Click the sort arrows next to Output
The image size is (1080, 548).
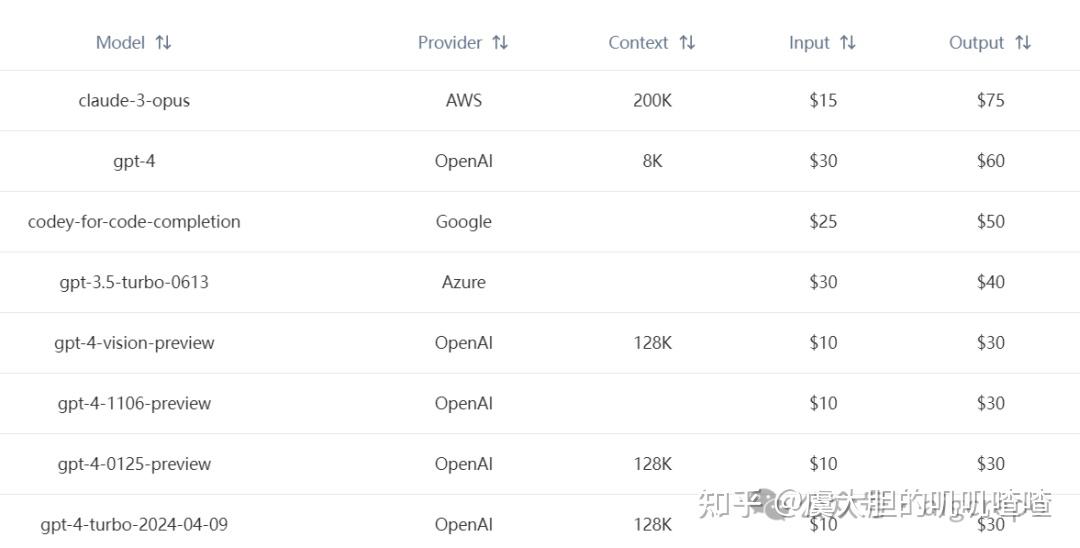click(x=1023, y=42)
